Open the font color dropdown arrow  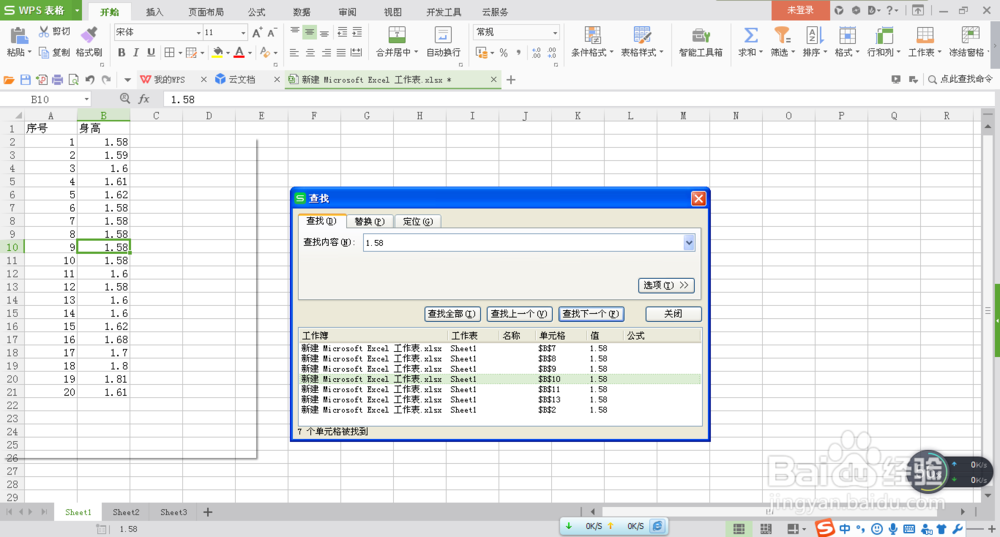(x=250, y=53)
